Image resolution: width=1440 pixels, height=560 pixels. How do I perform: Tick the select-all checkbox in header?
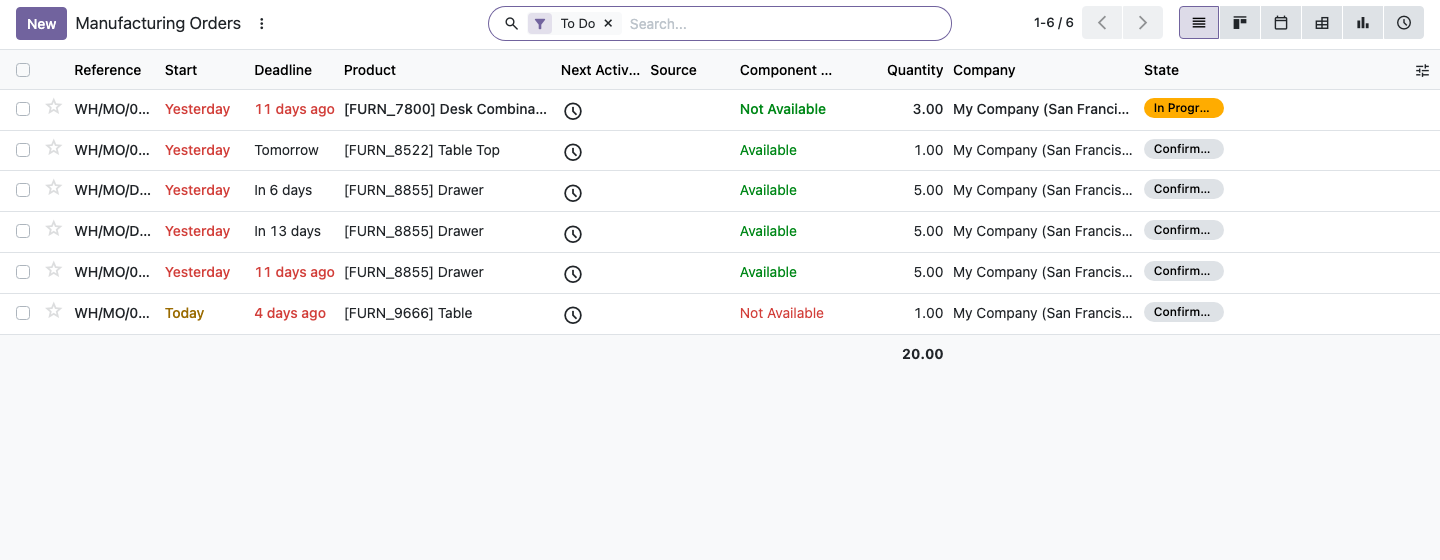click(23, 70)
